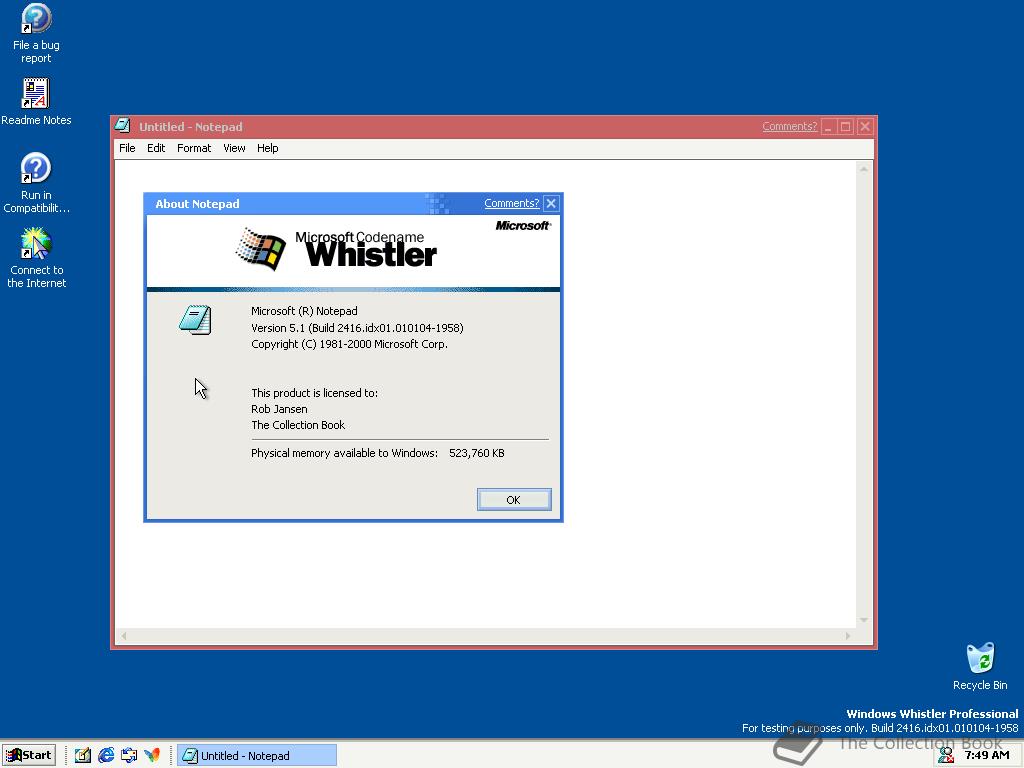Click the 7:49 AM clock in the tray
The image size is (1024, 768).
coord(987,755)
